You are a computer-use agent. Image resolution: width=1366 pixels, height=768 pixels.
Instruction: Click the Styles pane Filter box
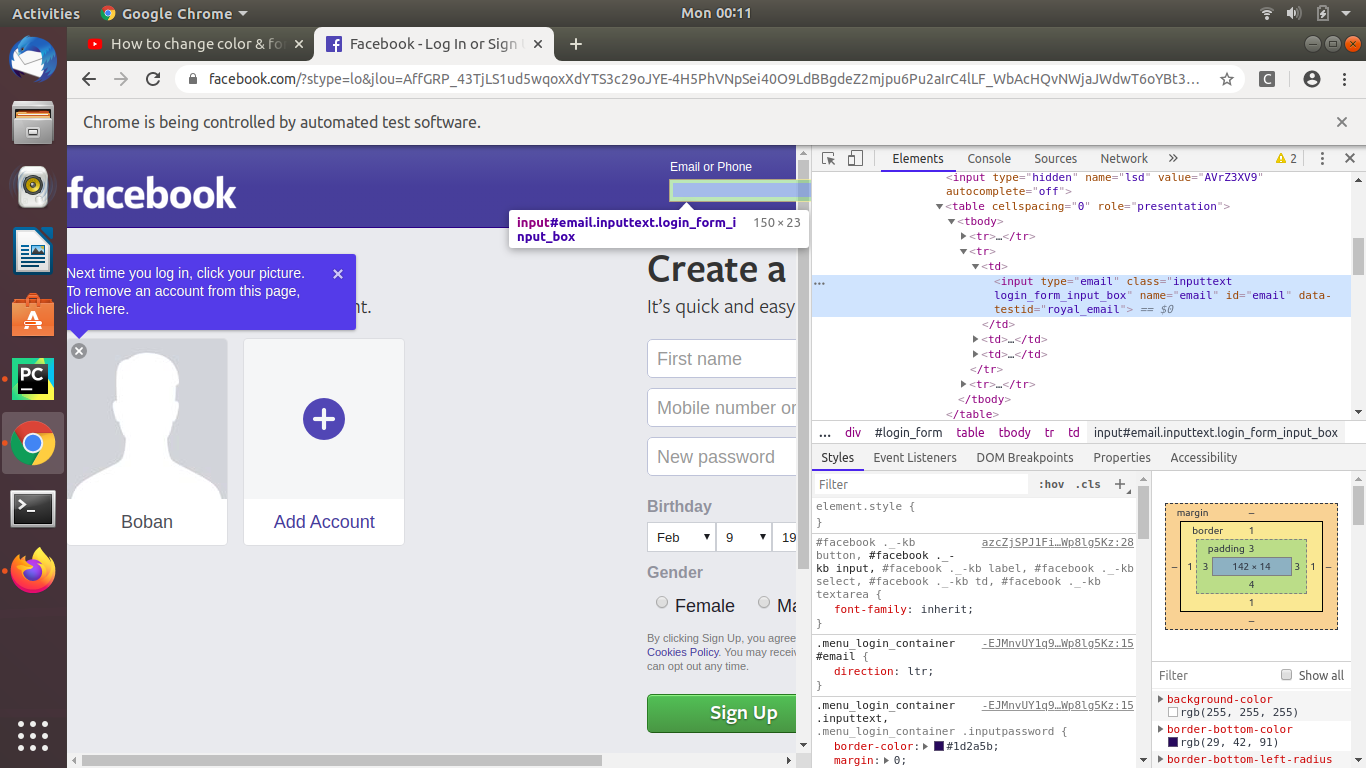click(920, 484)
